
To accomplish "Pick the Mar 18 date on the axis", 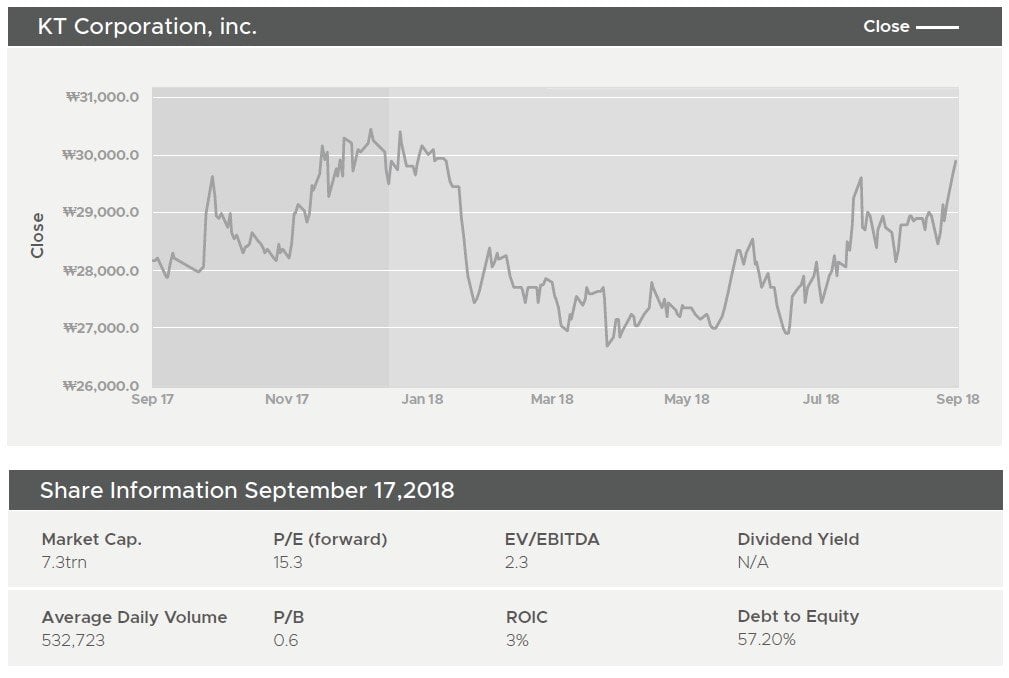I will 552,399.
